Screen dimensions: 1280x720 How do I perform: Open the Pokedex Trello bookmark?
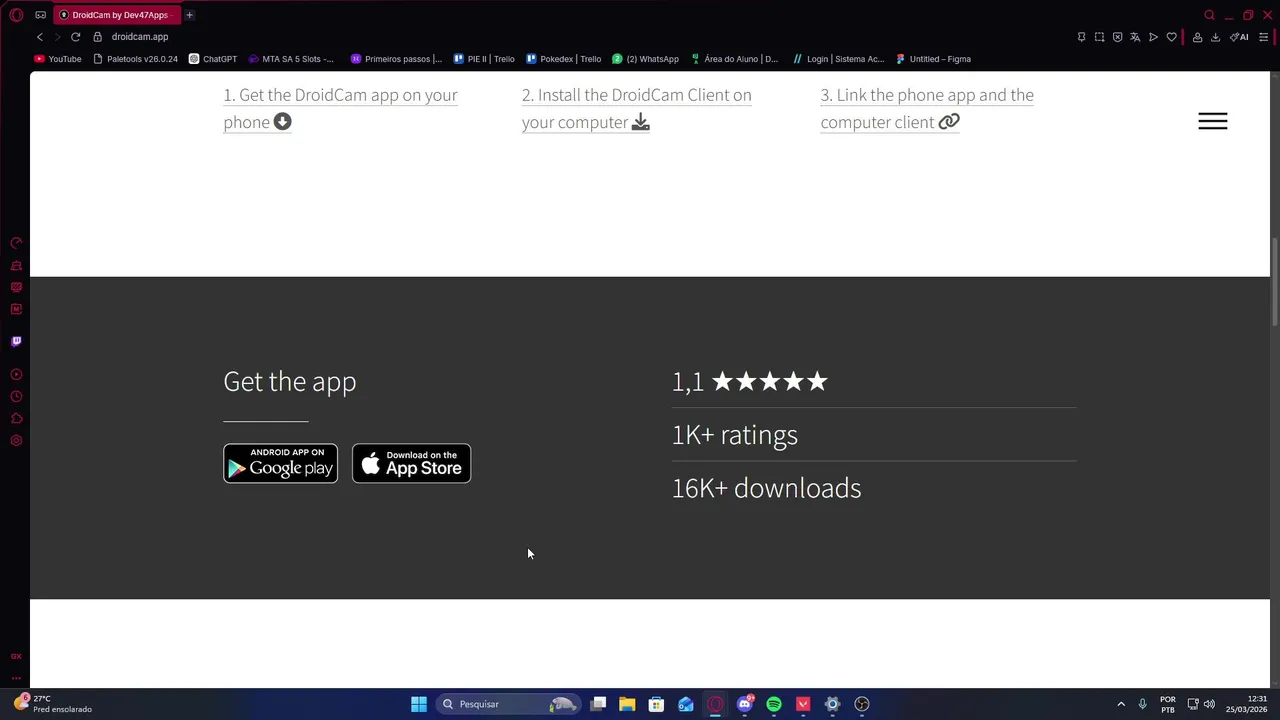563,59
